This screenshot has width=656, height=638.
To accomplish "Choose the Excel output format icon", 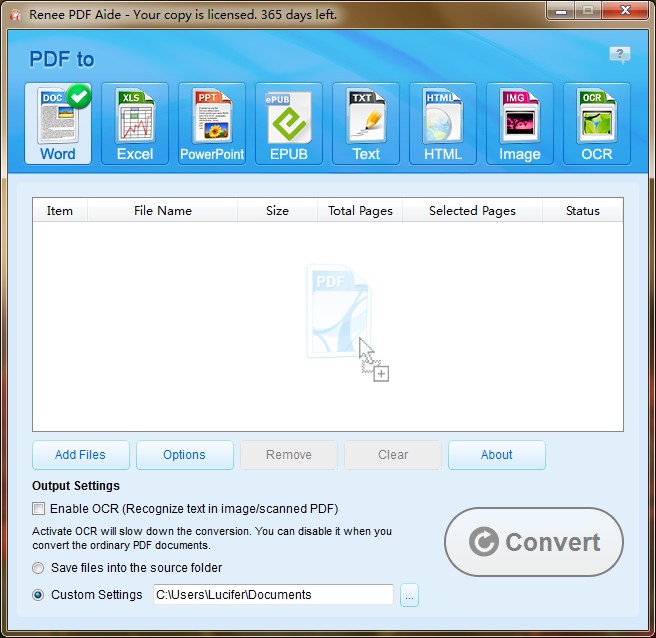I will click(x=135, y=123).
